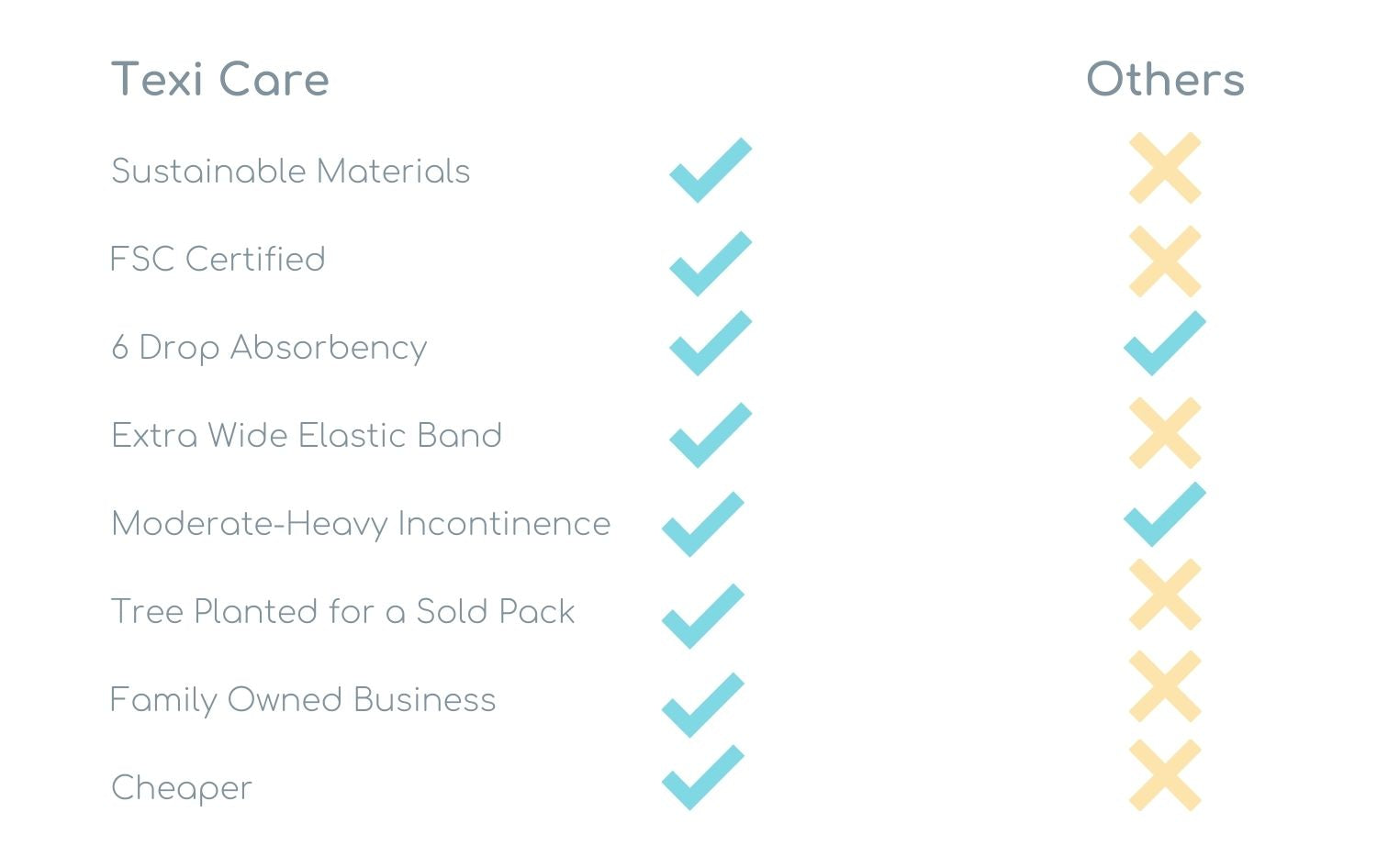Click Texi Care checkmark for Moderate-Heavy Incontinence
This screenshot has width=1377, height=868.
coord(702,524)
